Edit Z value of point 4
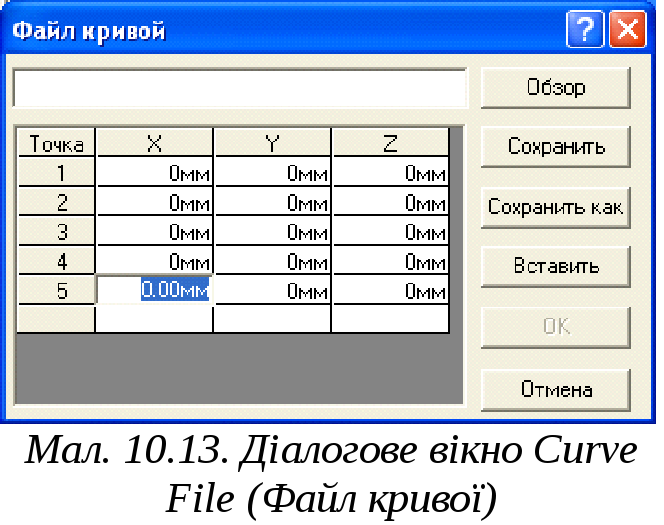This screenshot has height=525, width=664. [390, 261]
